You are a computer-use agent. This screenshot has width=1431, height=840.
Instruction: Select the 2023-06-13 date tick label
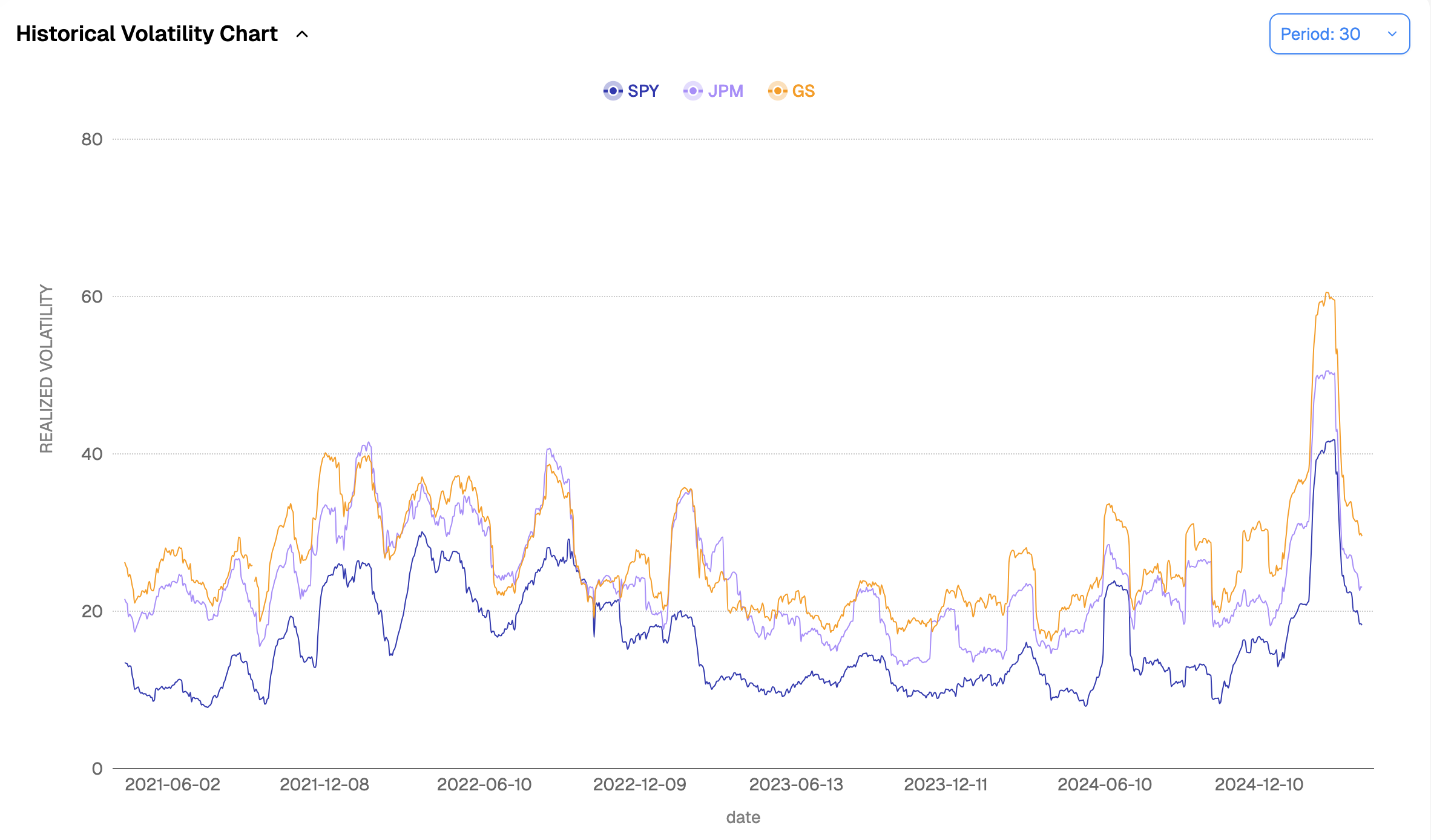point(796,784)
